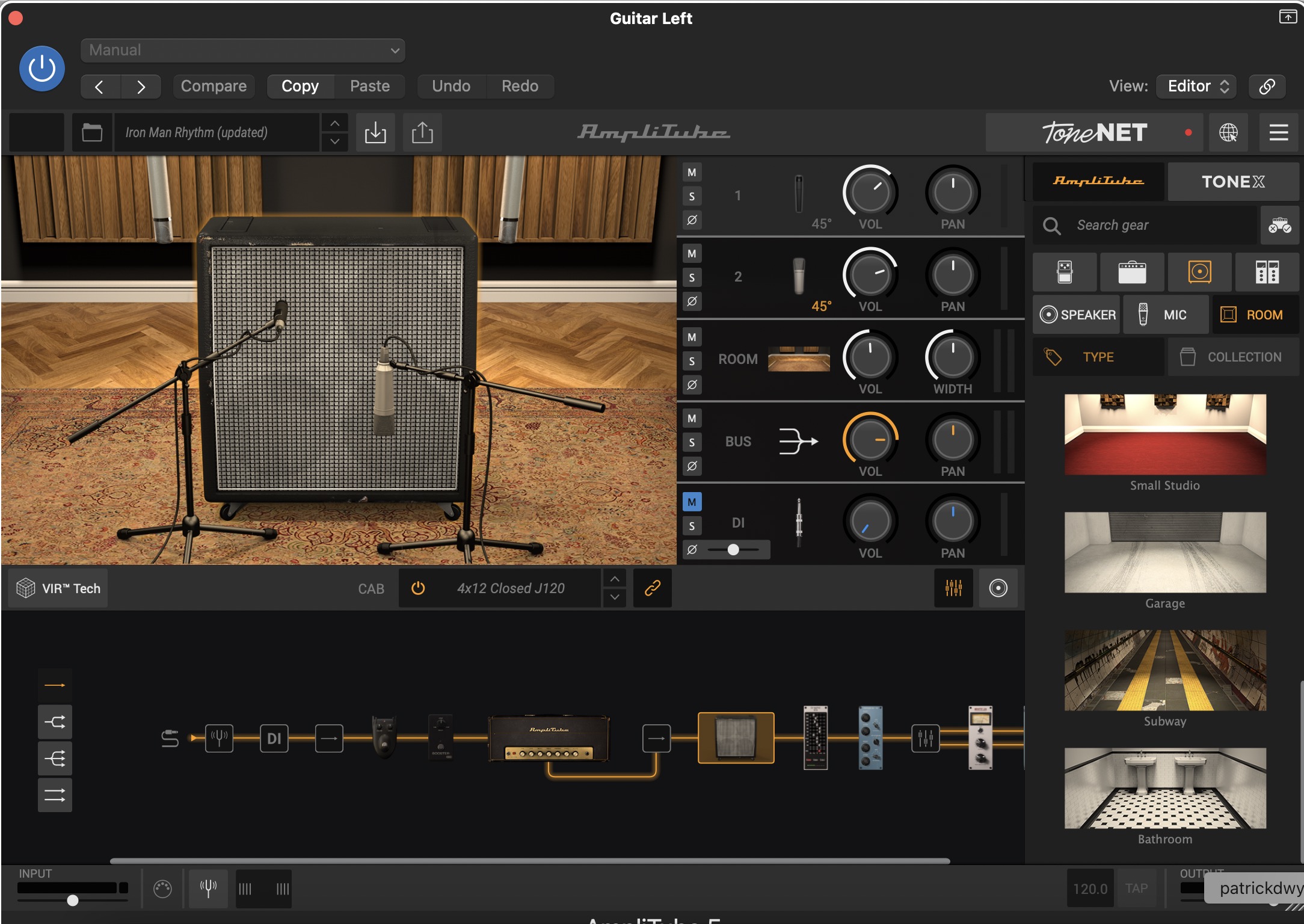Viewport: 1304px width, 924px height.
Task: Step to next preset using down chevron
Action: (335, 142)
